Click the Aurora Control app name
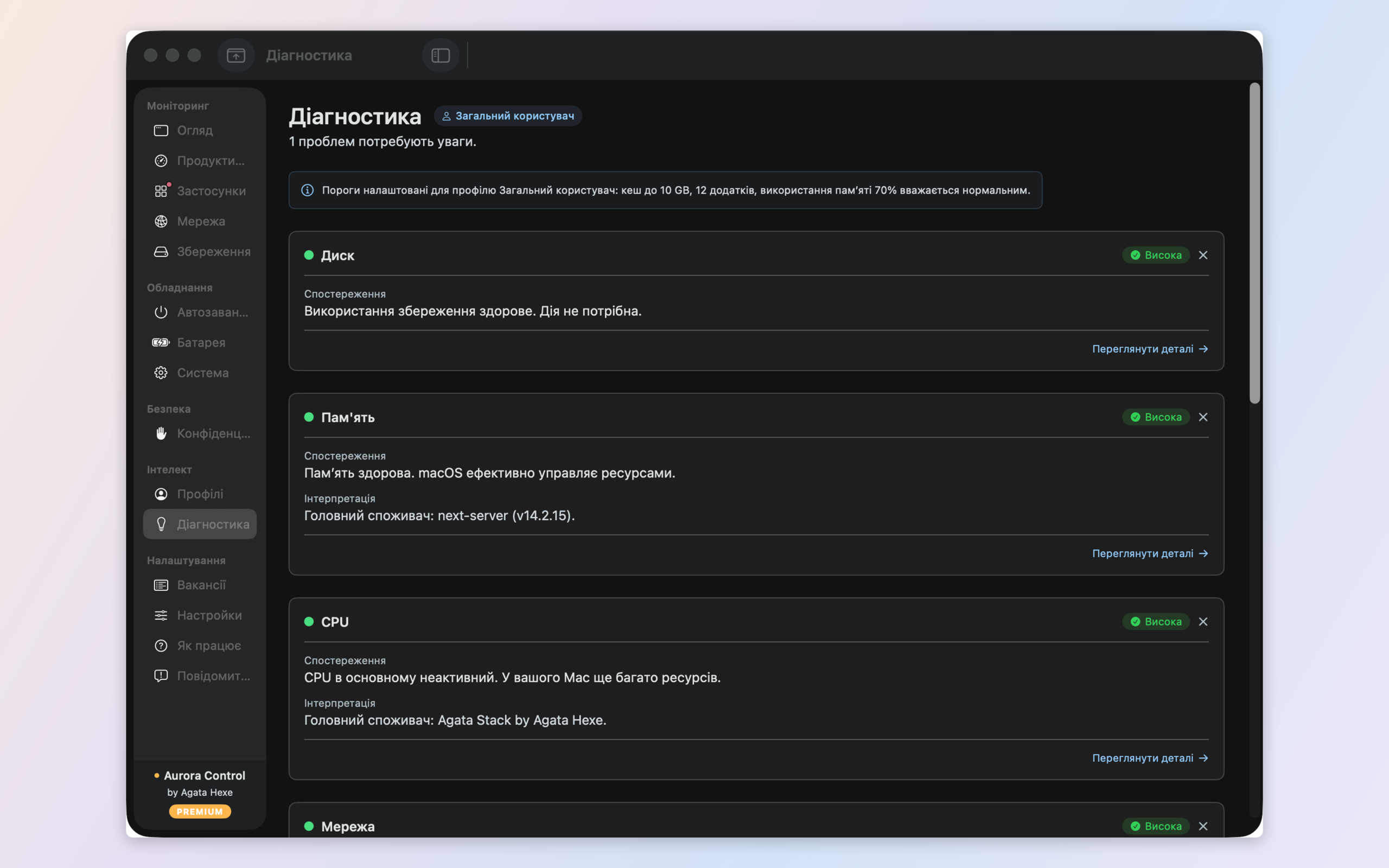The image size is (1389, 868). tap(205, 776)
